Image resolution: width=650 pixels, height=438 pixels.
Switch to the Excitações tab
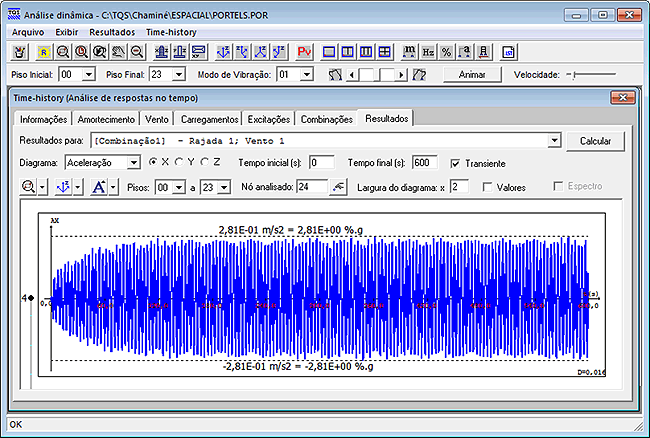click(269, 119)
